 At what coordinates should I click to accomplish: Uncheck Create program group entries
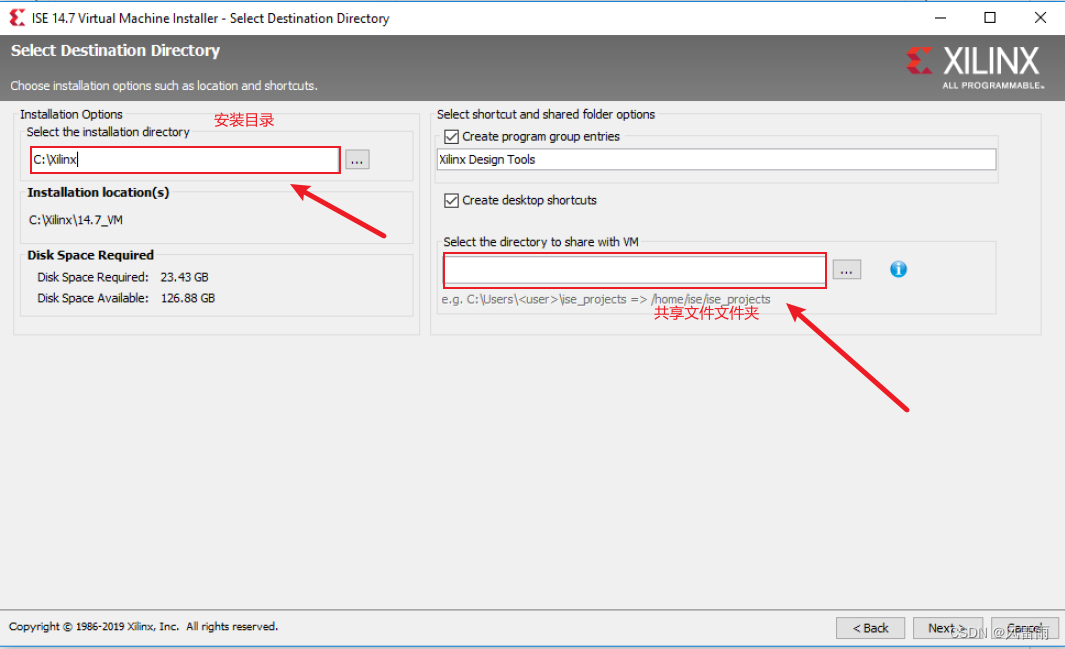[451, 136]
